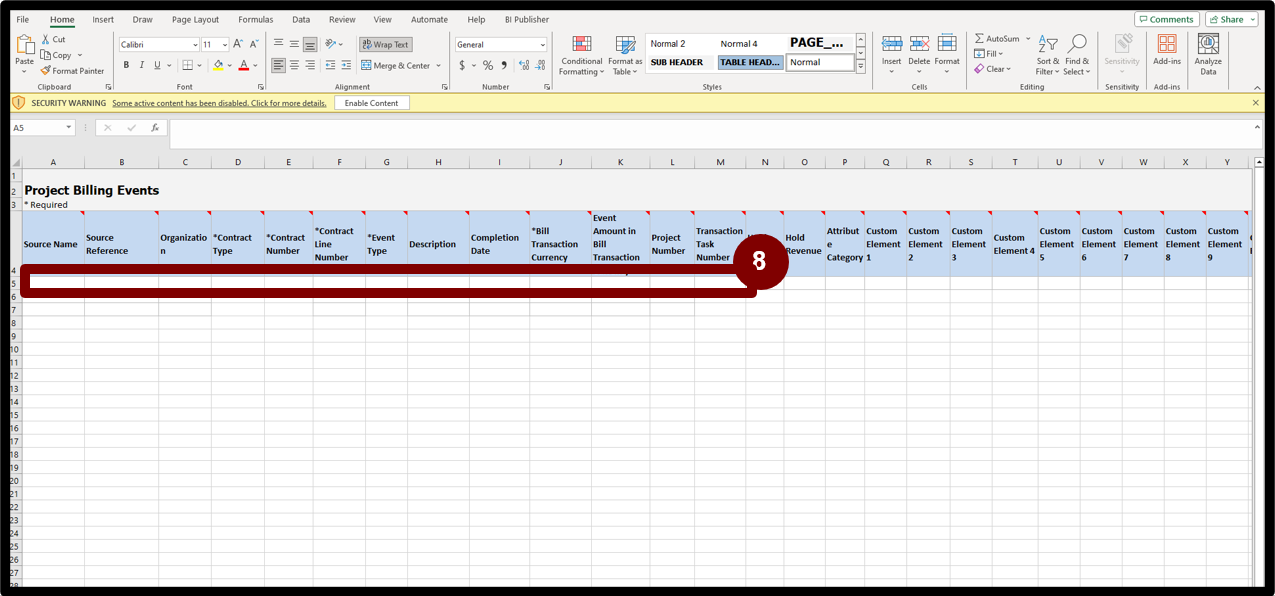The height and width of the screenshot is (596, 1275).
Task: Toggle Underline formatting
Action: click(157, 65)
